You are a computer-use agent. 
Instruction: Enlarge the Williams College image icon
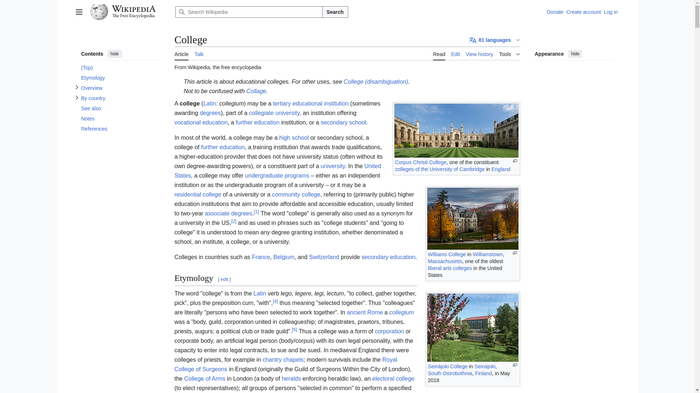point(515,253)
